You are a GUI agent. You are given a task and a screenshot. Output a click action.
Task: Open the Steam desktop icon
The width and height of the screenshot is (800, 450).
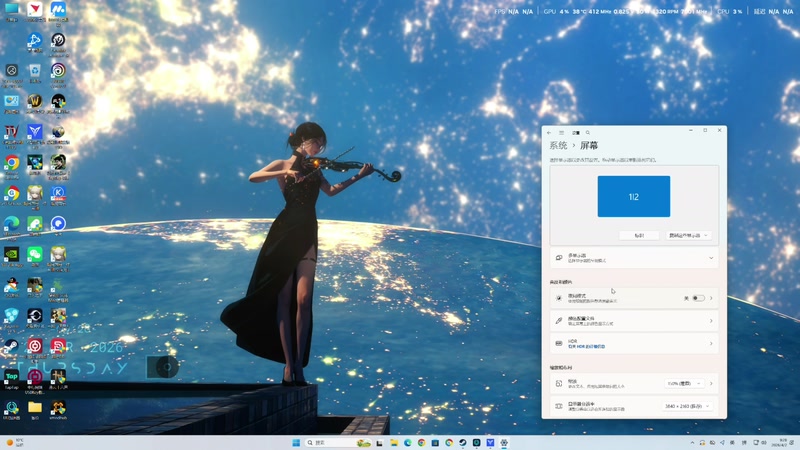click(x=11, y=346)
